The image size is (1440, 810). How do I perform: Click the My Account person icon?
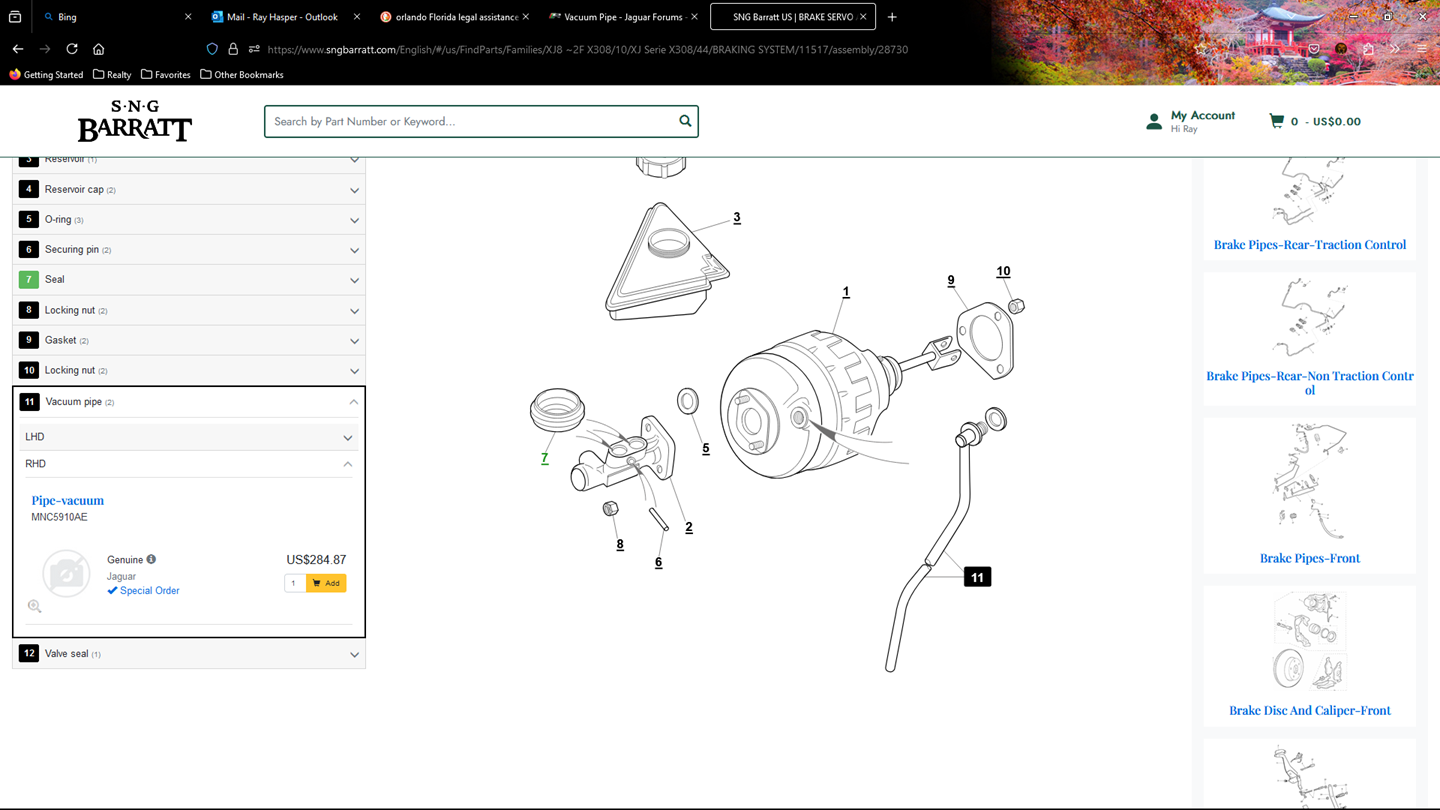pos(1154,122)
